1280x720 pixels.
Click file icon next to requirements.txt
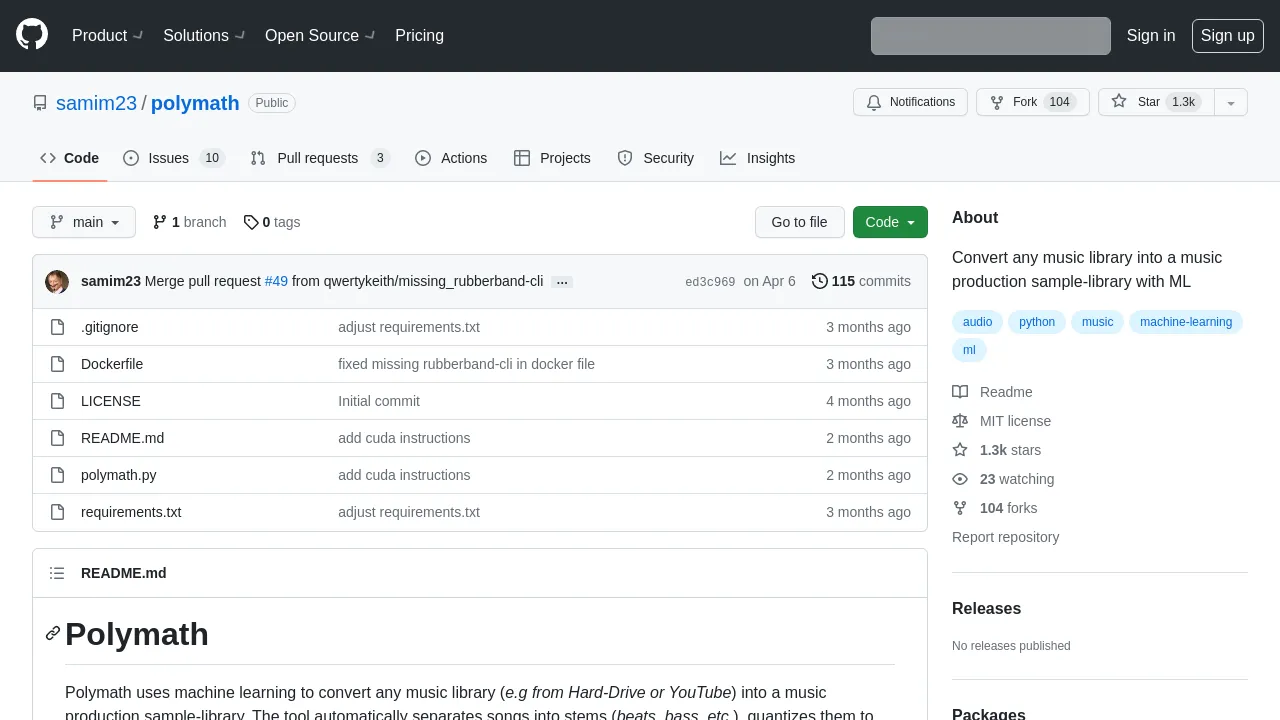pyautogui.click(x=57, y=512)
